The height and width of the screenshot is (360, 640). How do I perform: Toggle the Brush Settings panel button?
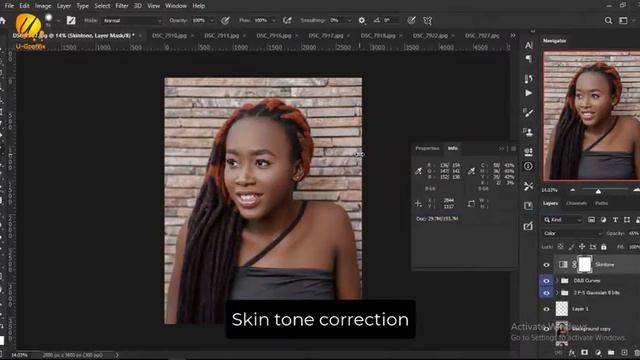(71, 20)
